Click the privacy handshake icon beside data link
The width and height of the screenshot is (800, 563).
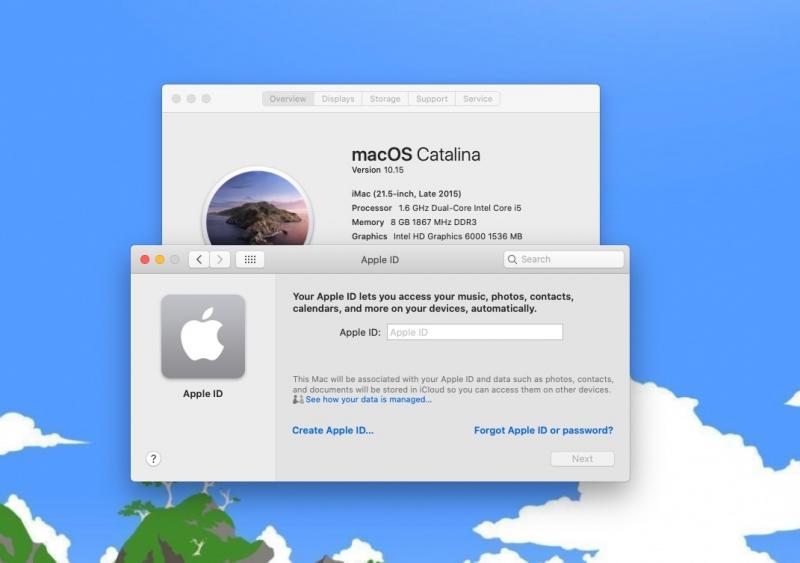click(x=298, y=399)
